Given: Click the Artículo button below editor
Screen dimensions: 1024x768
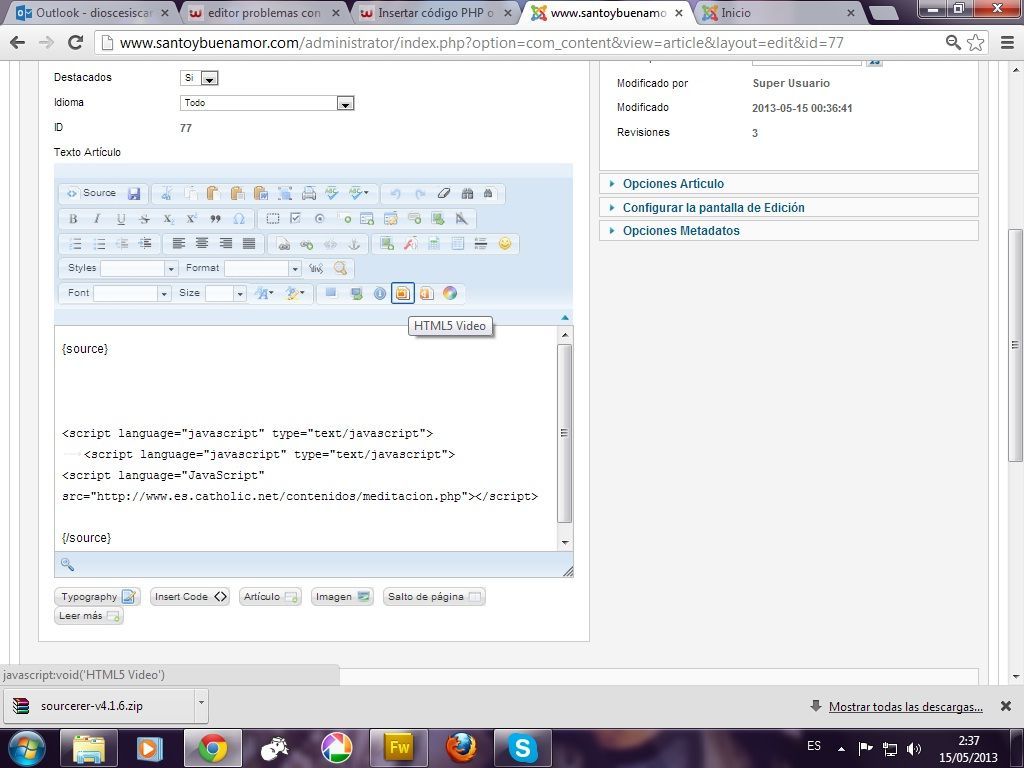Looking at the screenshot, I should coord(270,597).
